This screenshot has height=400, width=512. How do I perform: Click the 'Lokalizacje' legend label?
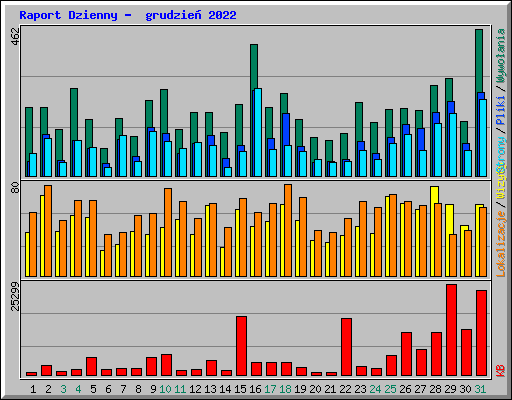click(501, 244)
